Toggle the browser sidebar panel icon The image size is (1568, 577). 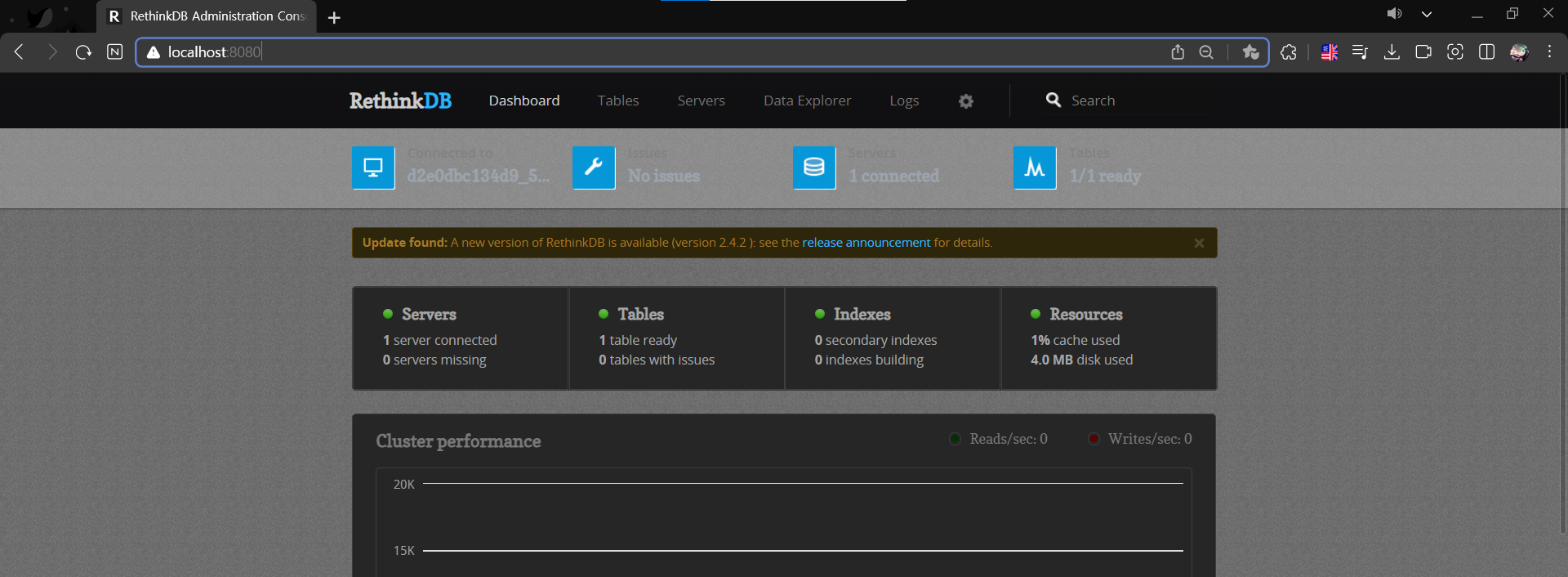1487,52
